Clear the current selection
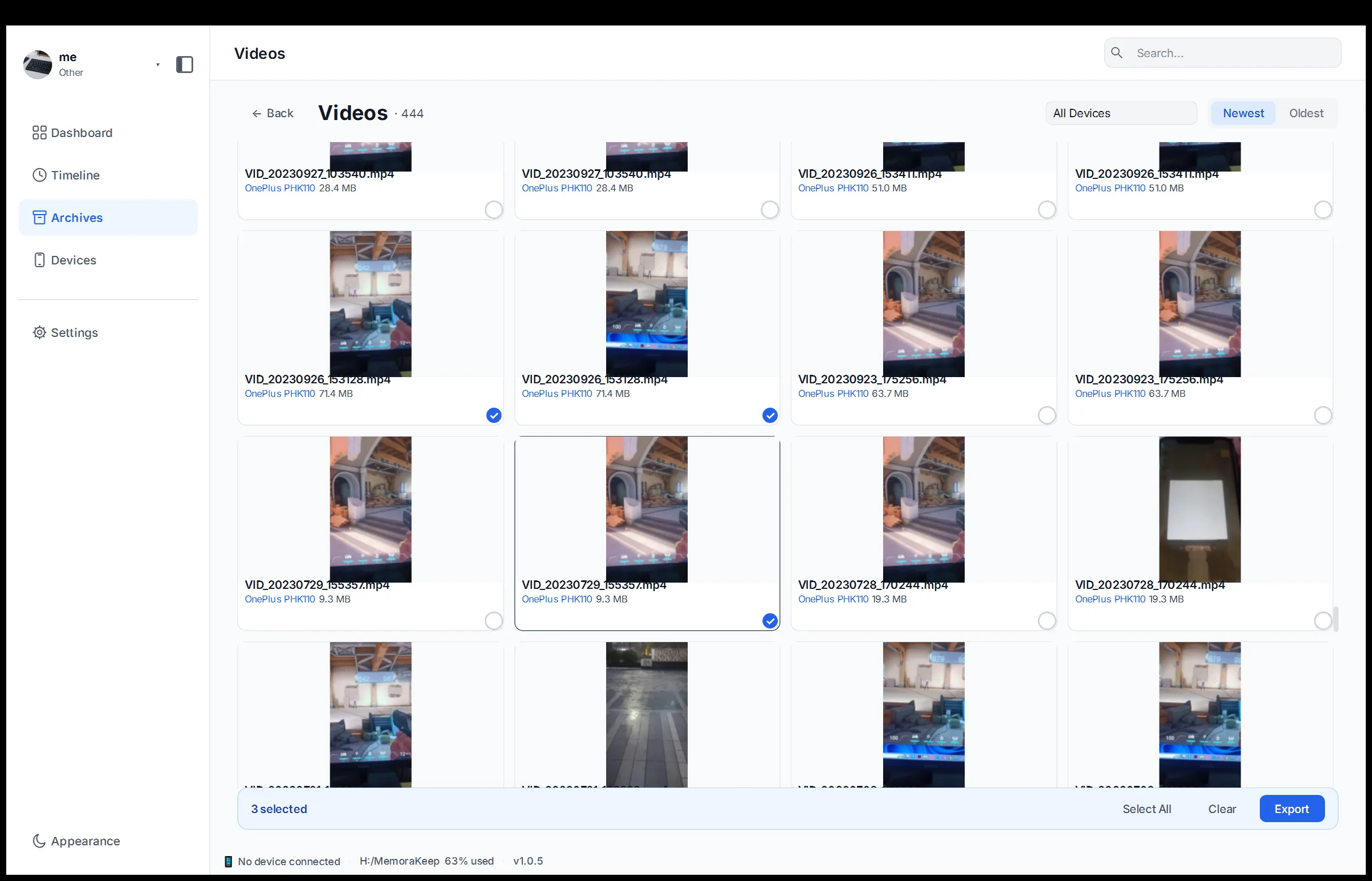Screen dimensions: 1372x881 1221,809
